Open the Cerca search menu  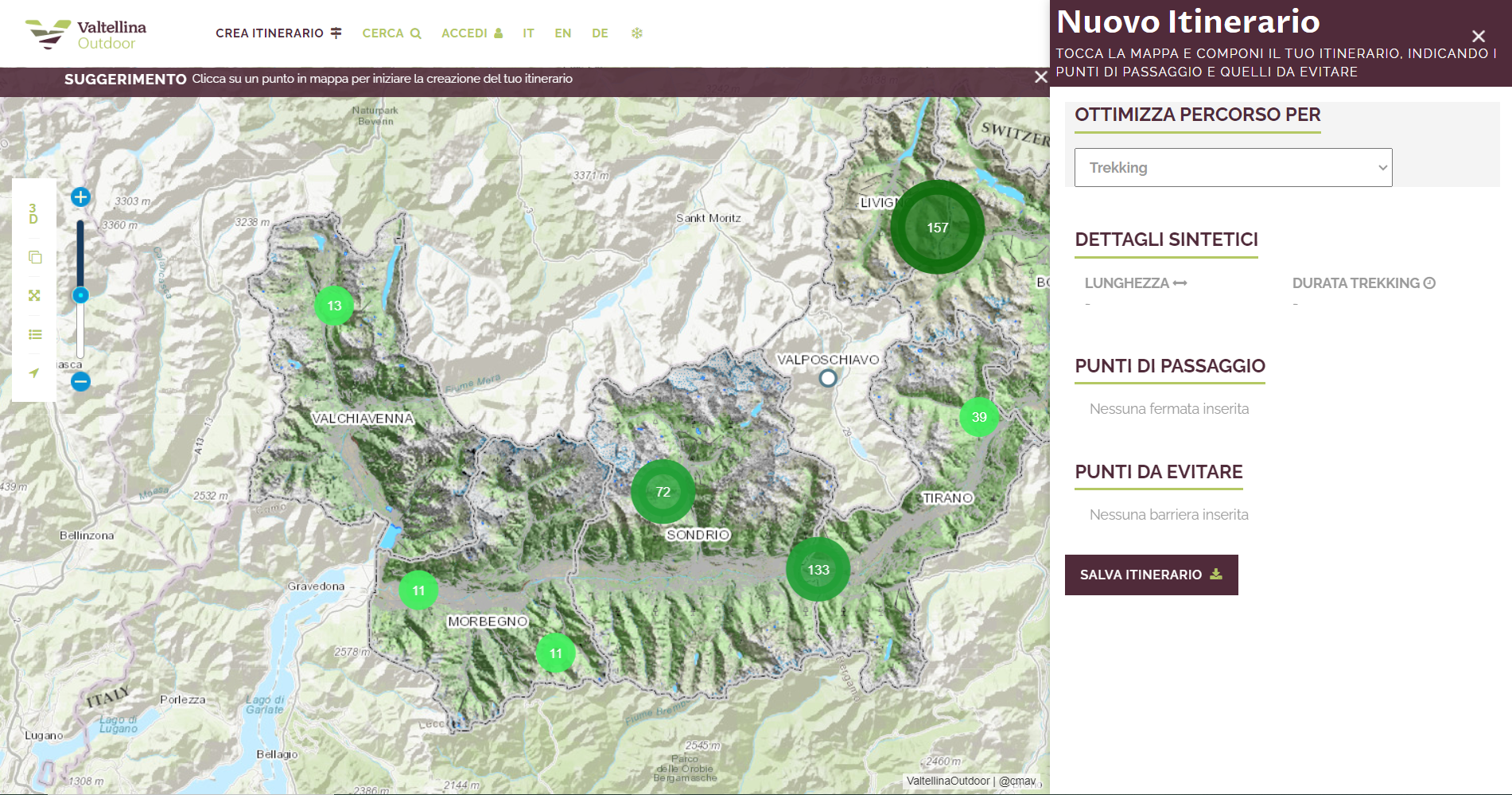pyautogui.click(x=391, y=33)
